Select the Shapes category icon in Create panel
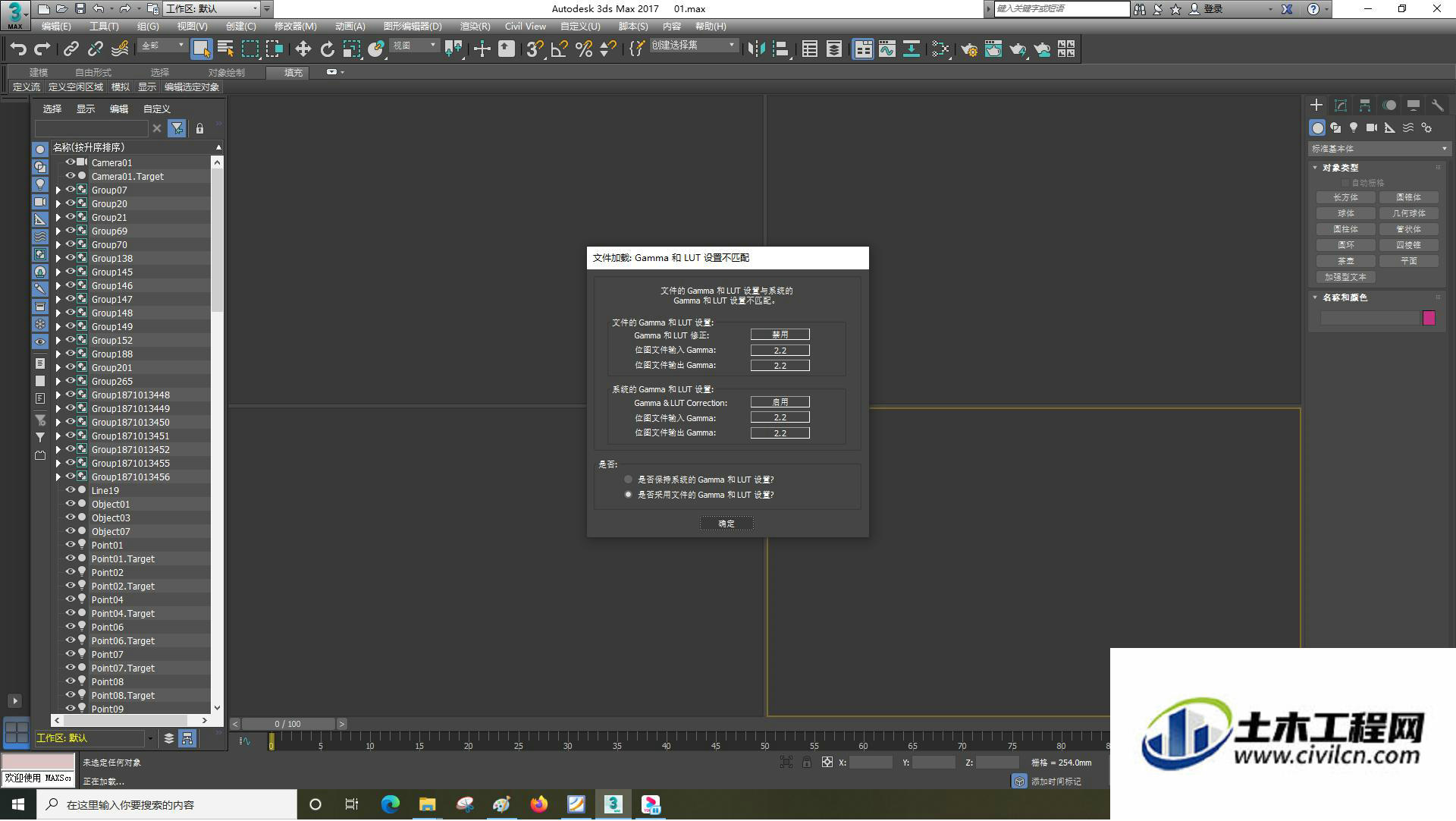This screenshot has height=821, width=1456. pyautogui.click(x=1335, y=127)
